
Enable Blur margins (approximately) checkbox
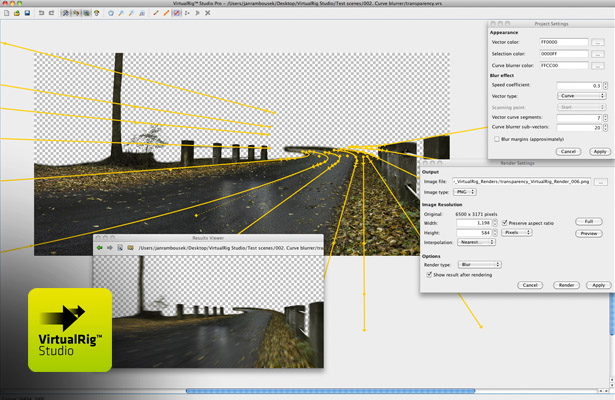(x=497, y=139)
